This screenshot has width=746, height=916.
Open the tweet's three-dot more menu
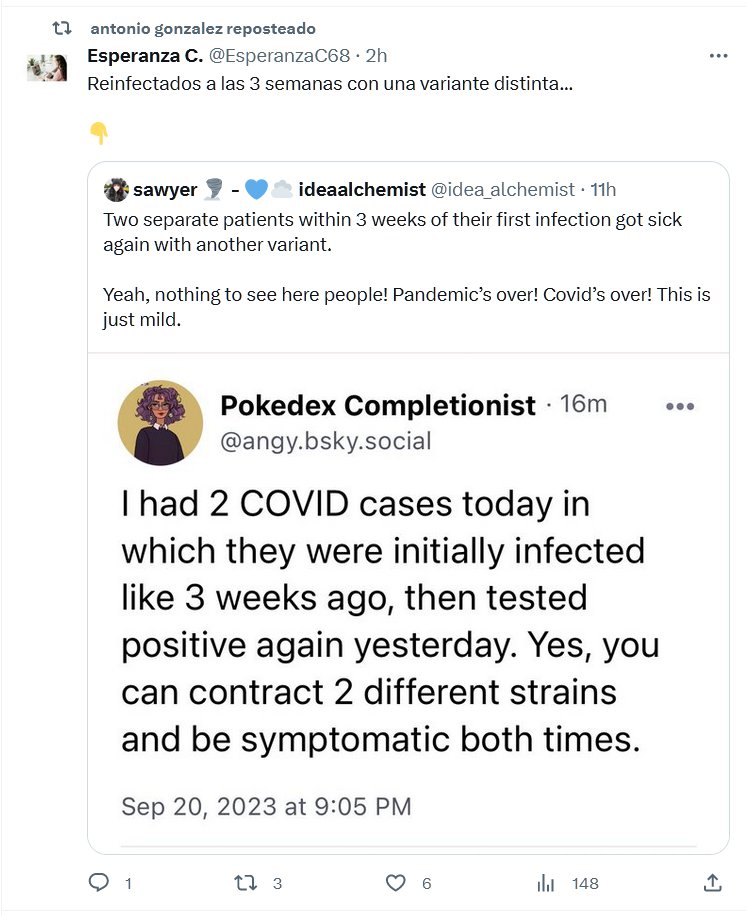pos(718,56)
